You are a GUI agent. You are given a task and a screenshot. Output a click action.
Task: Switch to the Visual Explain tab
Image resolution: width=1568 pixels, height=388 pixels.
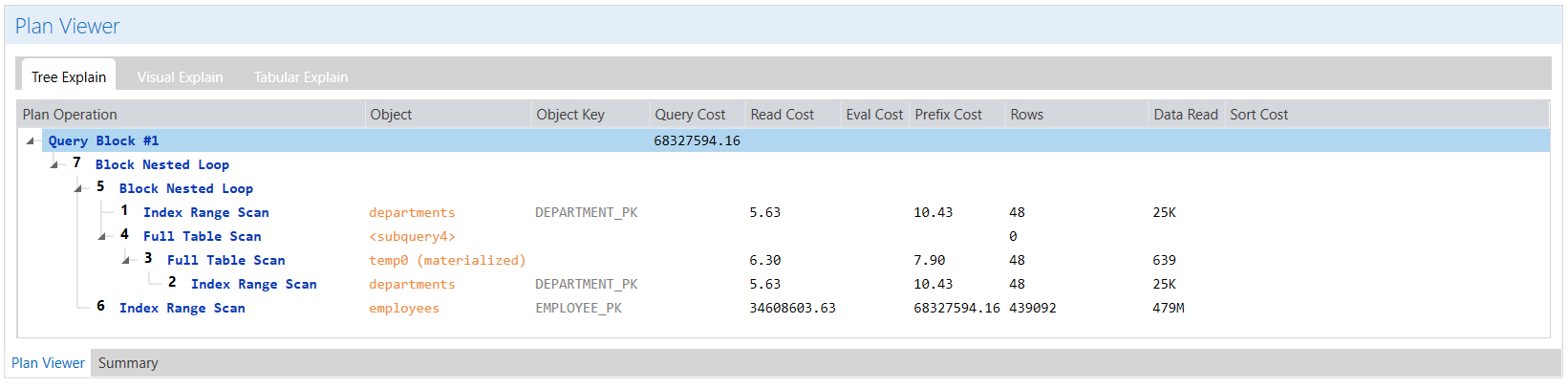[x=180, y=77]
